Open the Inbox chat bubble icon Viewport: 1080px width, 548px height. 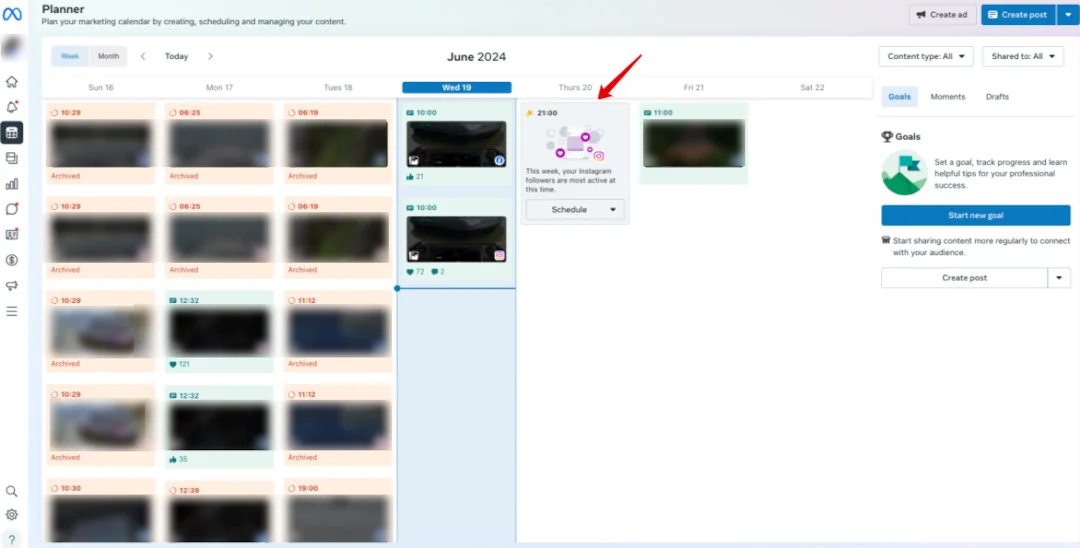tap(12, 209)
